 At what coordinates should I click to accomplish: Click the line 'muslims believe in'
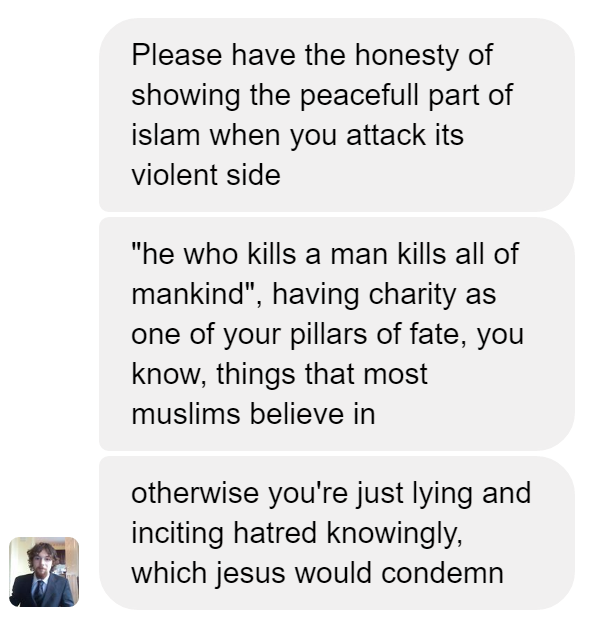click(x=253, y=414)
